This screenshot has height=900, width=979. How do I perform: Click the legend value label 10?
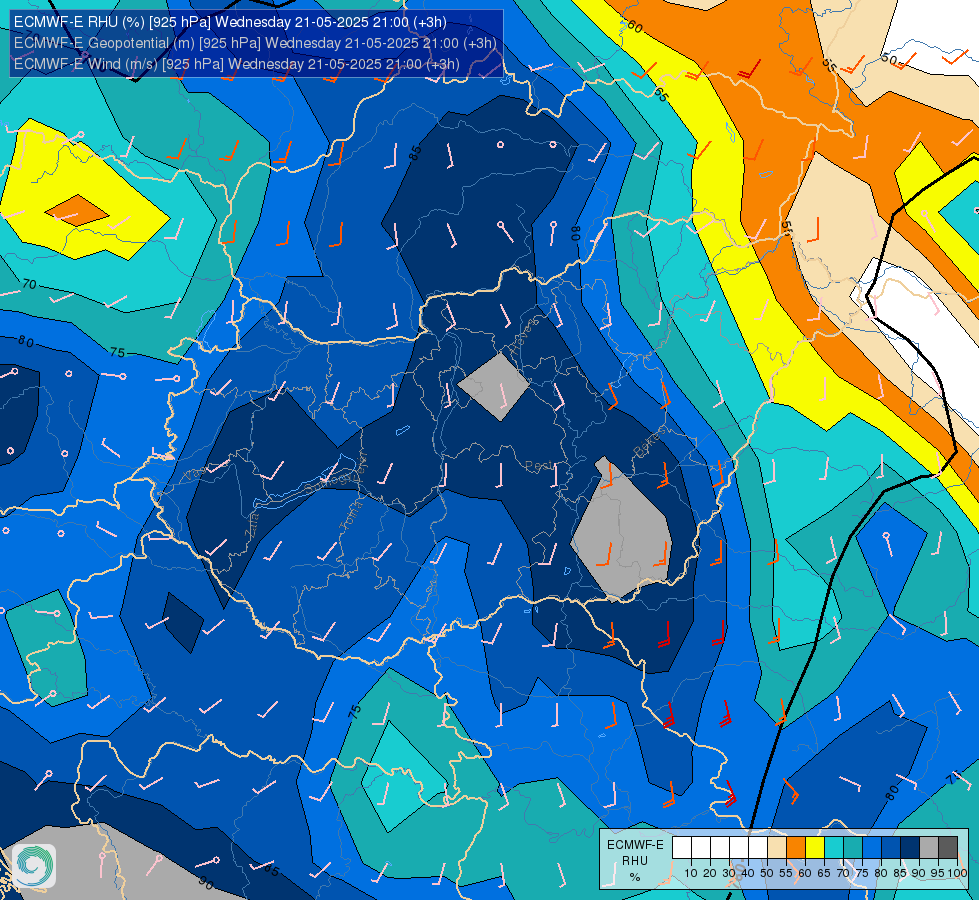click(691, 873)
